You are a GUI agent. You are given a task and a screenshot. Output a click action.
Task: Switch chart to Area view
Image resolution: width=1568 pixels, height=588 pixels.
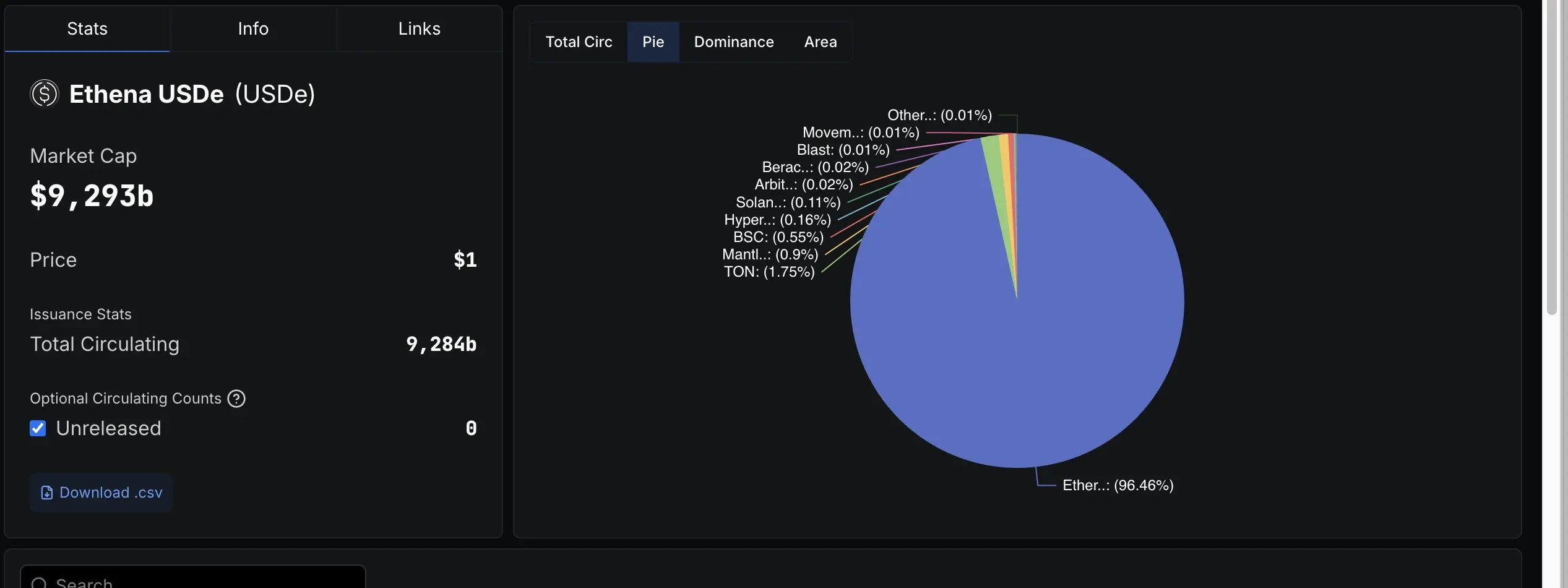pyautogui.click(x=821, y=42)
